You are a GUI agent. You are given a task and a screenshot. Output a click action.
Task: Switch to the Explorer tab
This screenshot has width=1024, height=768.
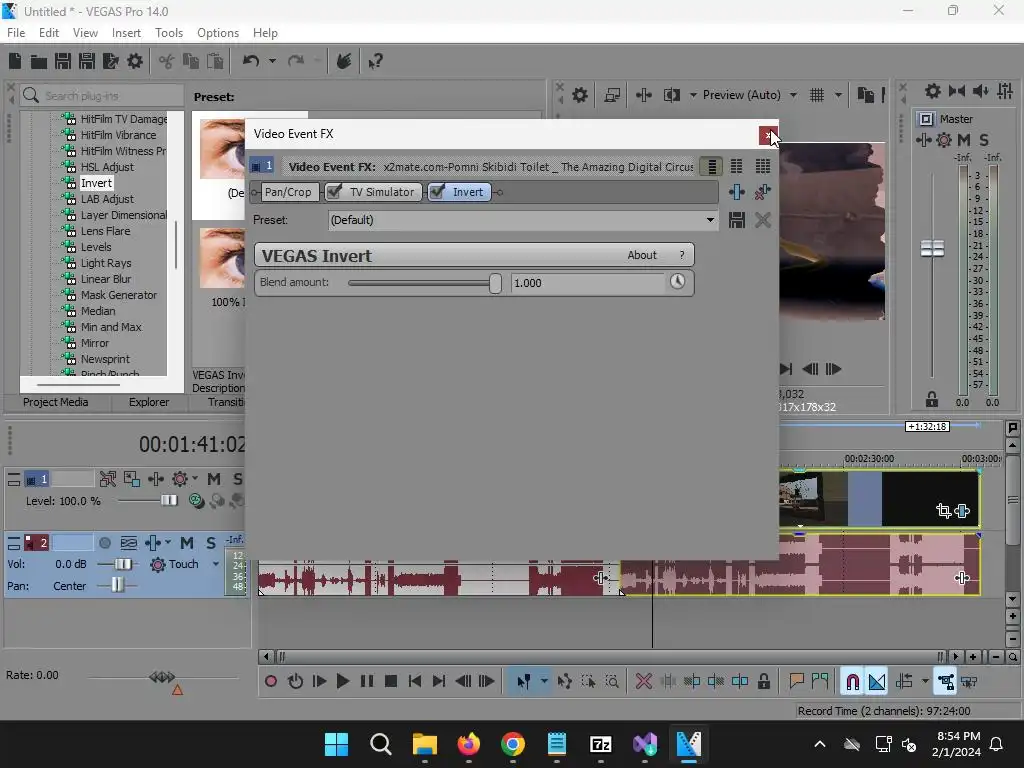coord(149,402)
